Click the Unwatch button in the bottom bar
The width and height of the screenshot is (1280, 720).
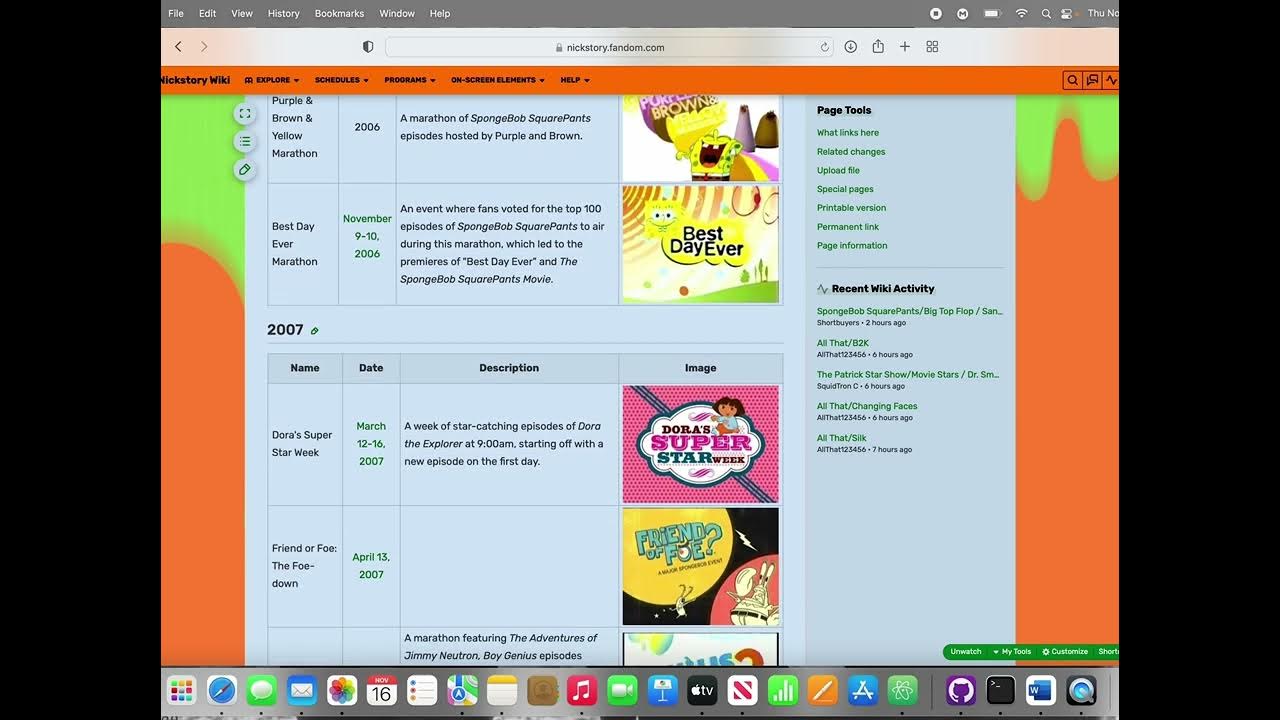pos(966,652)
